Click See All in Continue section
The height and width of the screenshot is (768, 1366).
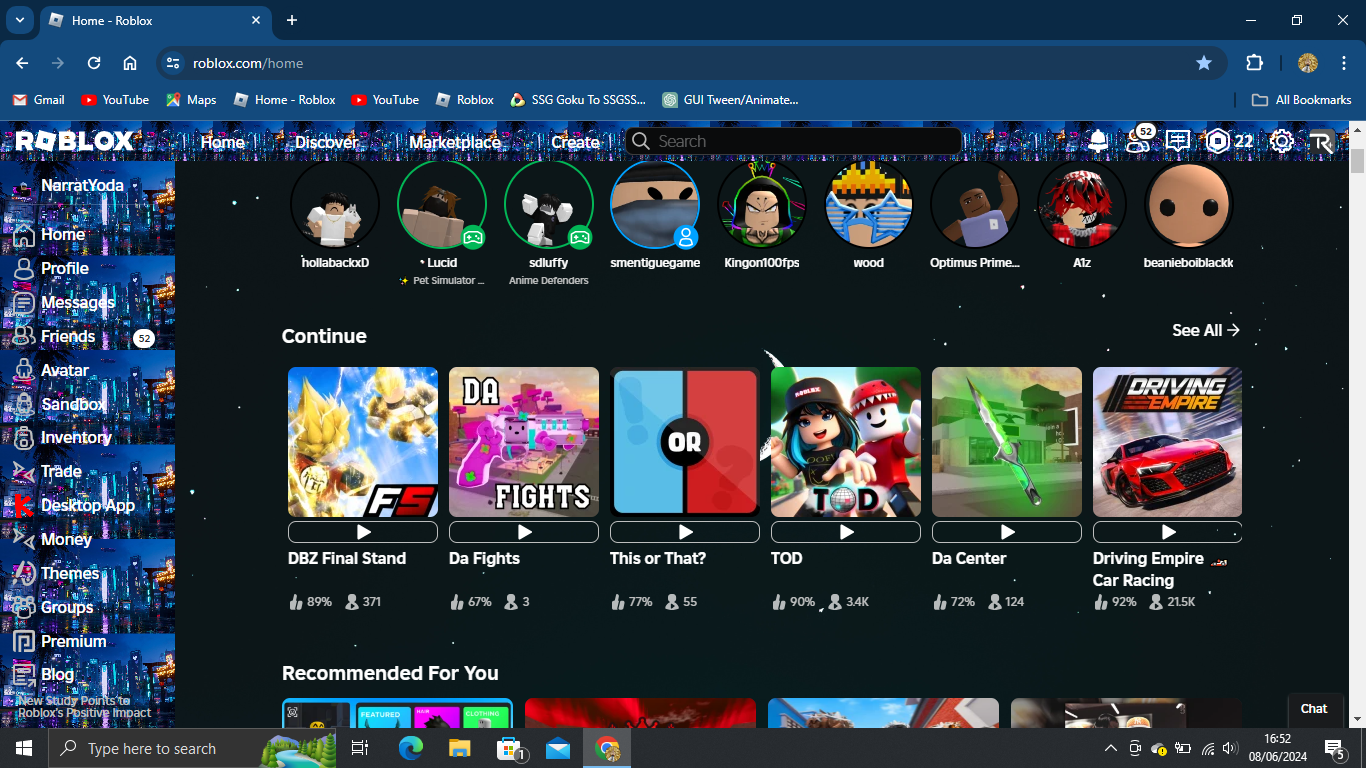pyautogui.click(x=1206, y=330)
